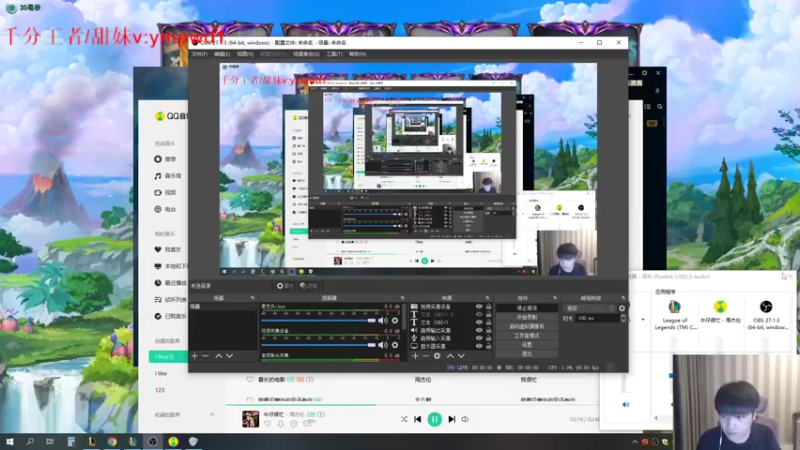Undock the Scene Transitions panel with its header icon
The image size is (800, 450).
(623, 297)
